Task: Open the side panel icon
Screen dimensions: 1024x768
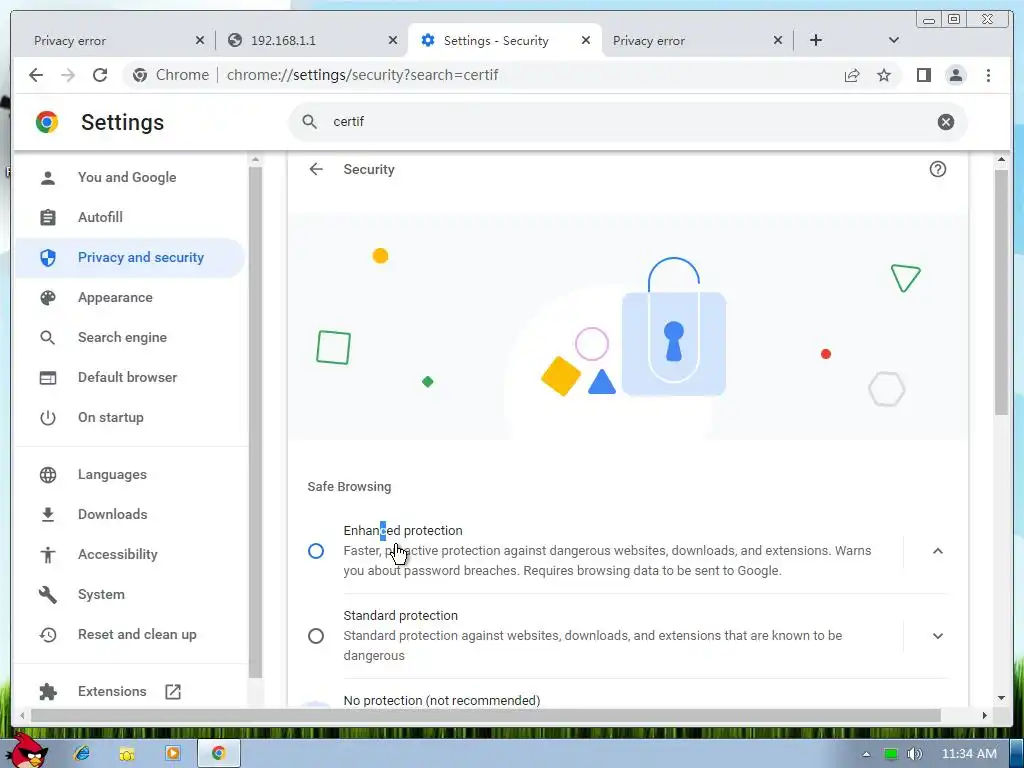Action: [923, 76]
